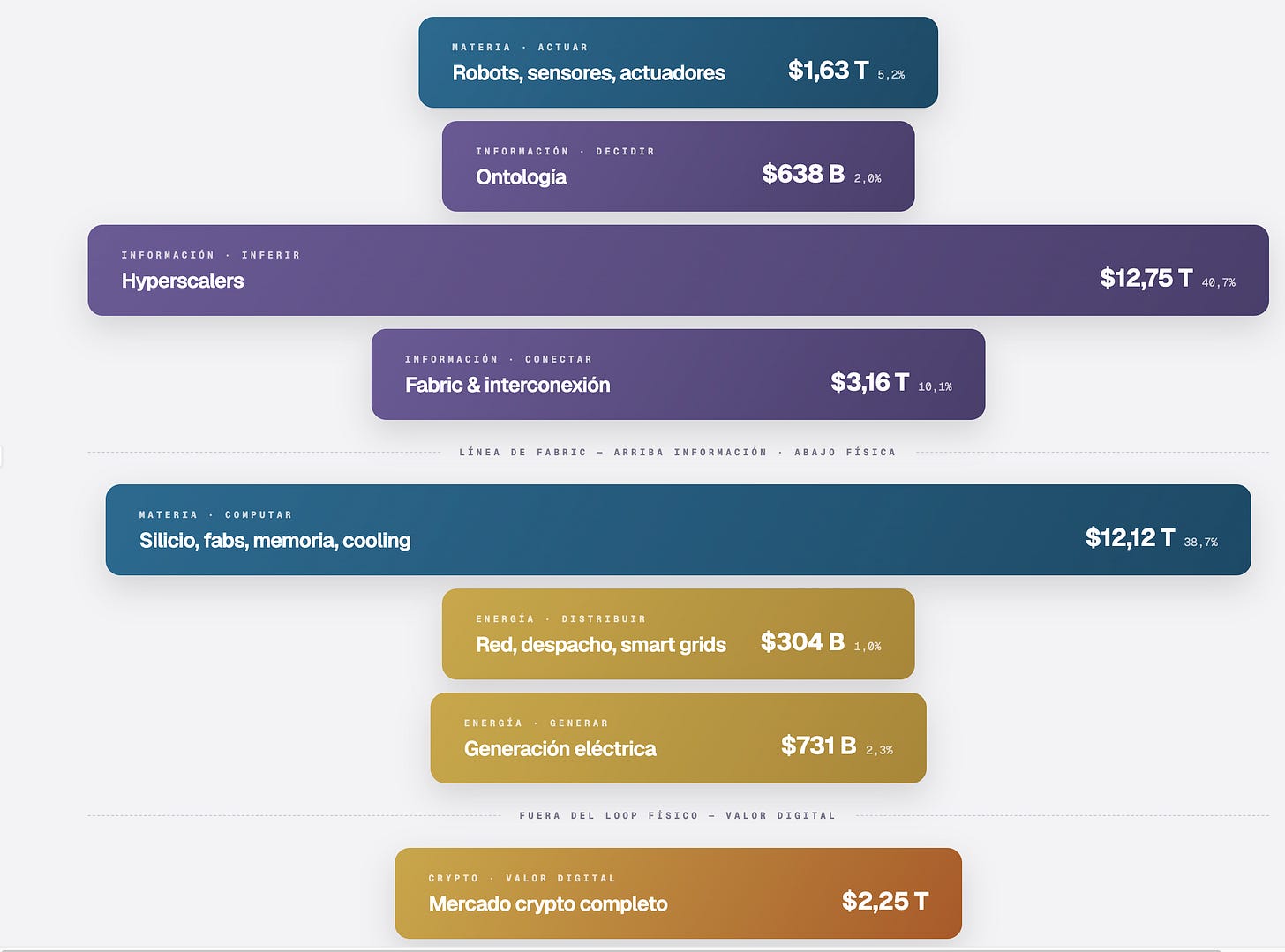Open the Generación eléctrica card
Screen dimensions: 1285x952
click(x=678, y=738)
